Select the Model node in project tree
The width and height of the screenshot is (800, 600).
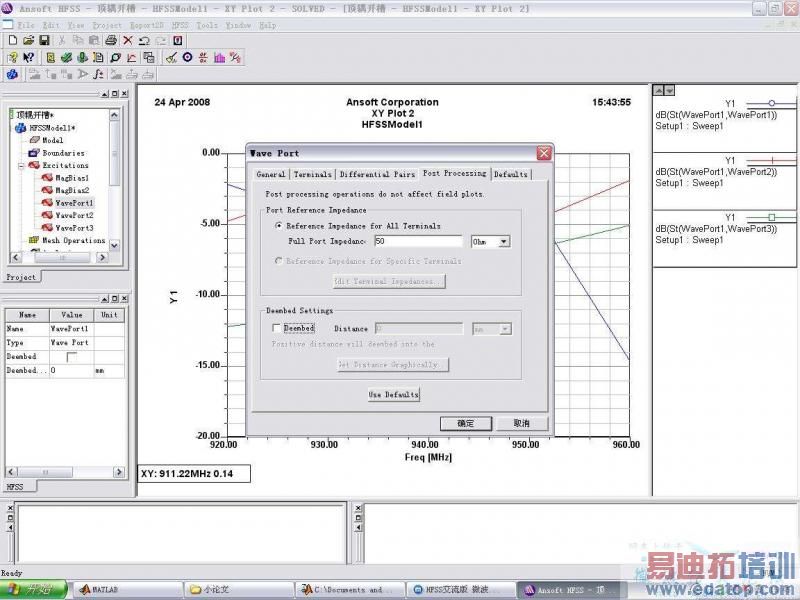click(x=47, y=140)
